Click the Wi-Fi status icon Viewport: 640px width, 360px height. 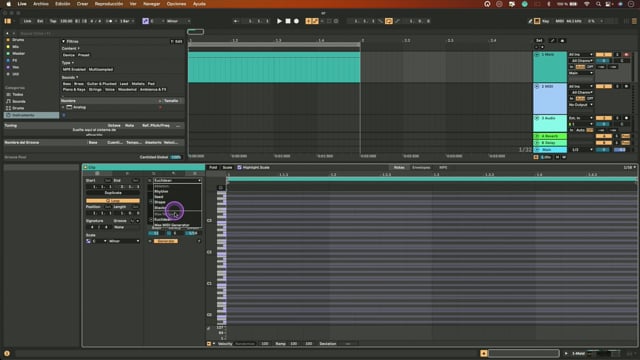coord(587,4)
